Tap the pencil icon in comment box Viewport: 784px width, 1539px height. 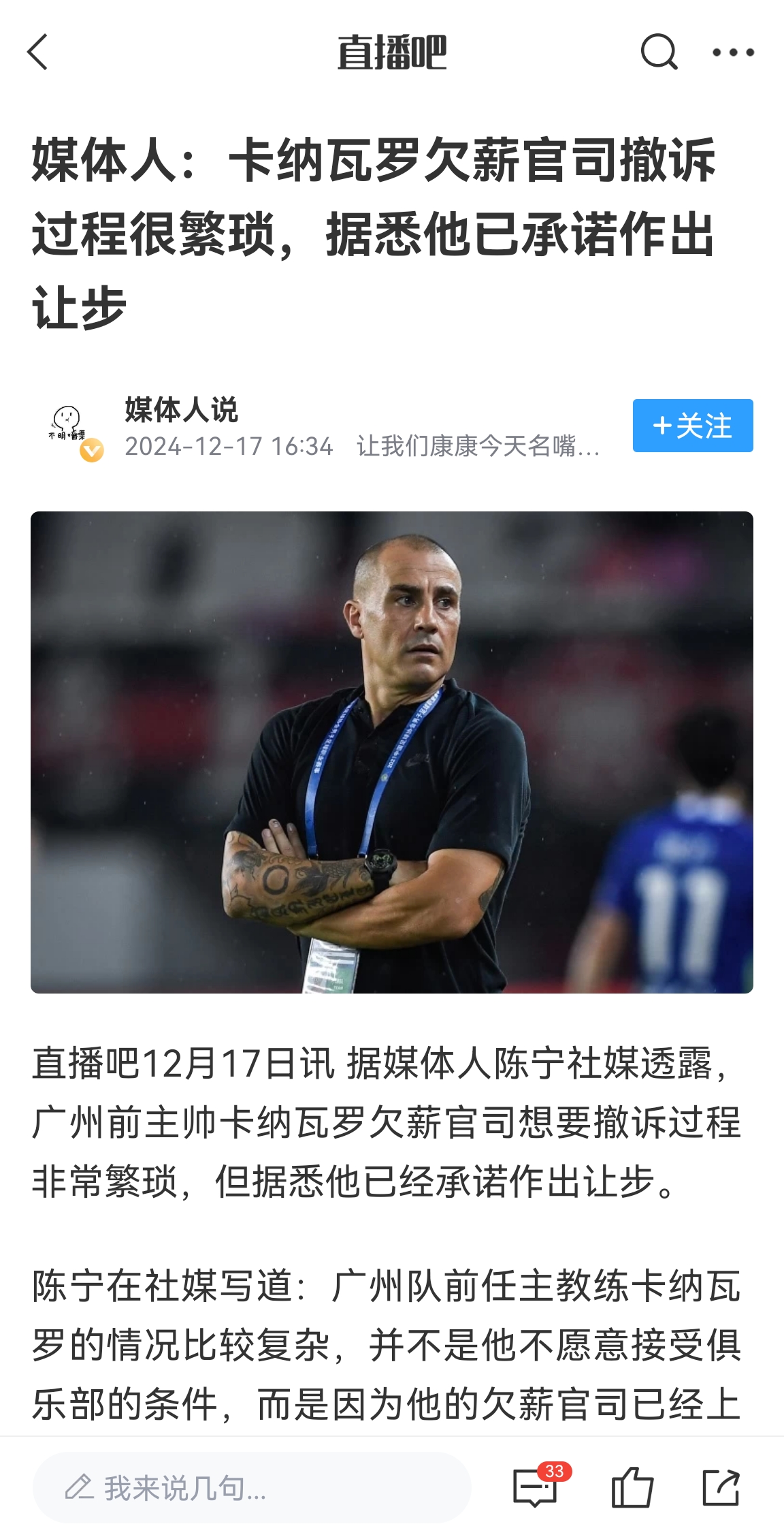click(x=79, y=1487)
